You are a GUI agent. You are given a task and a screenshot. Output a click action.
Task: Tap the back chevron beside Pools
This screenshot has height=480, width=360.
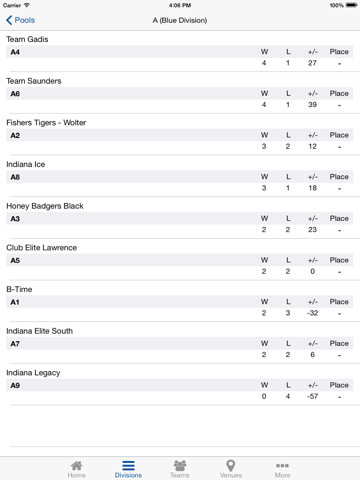9,20
